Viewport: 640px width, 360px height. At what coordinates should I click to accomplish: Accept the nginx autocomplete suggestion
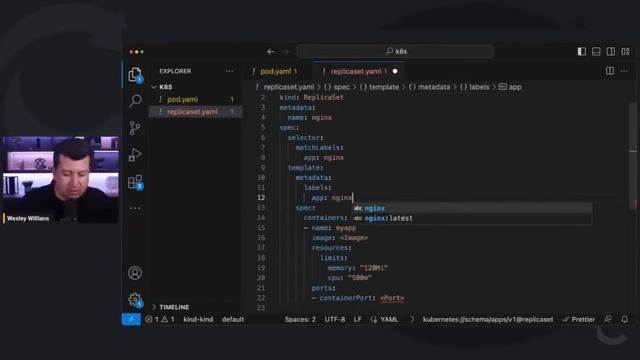tap(472, 208)
